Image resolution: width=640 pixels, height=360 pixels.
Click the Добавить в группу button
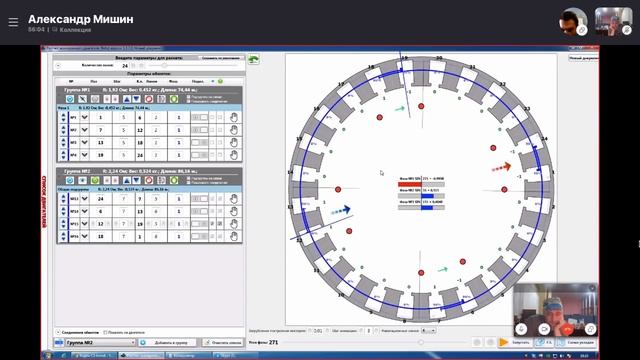(x=168, y=342)
